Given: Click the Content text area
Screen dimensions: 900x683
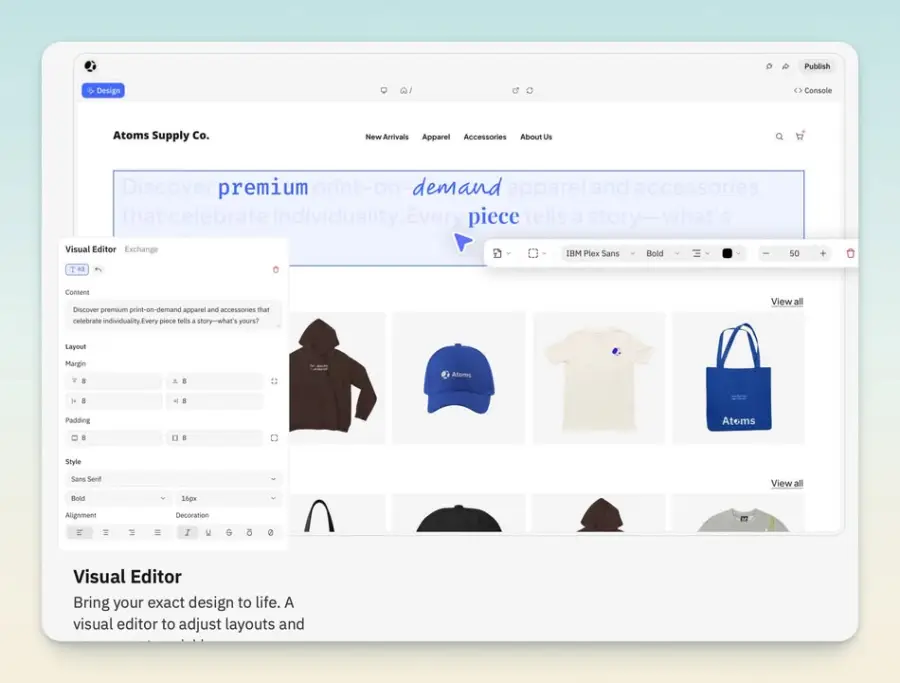Looking at the screenshot, I should coord(173,315).
